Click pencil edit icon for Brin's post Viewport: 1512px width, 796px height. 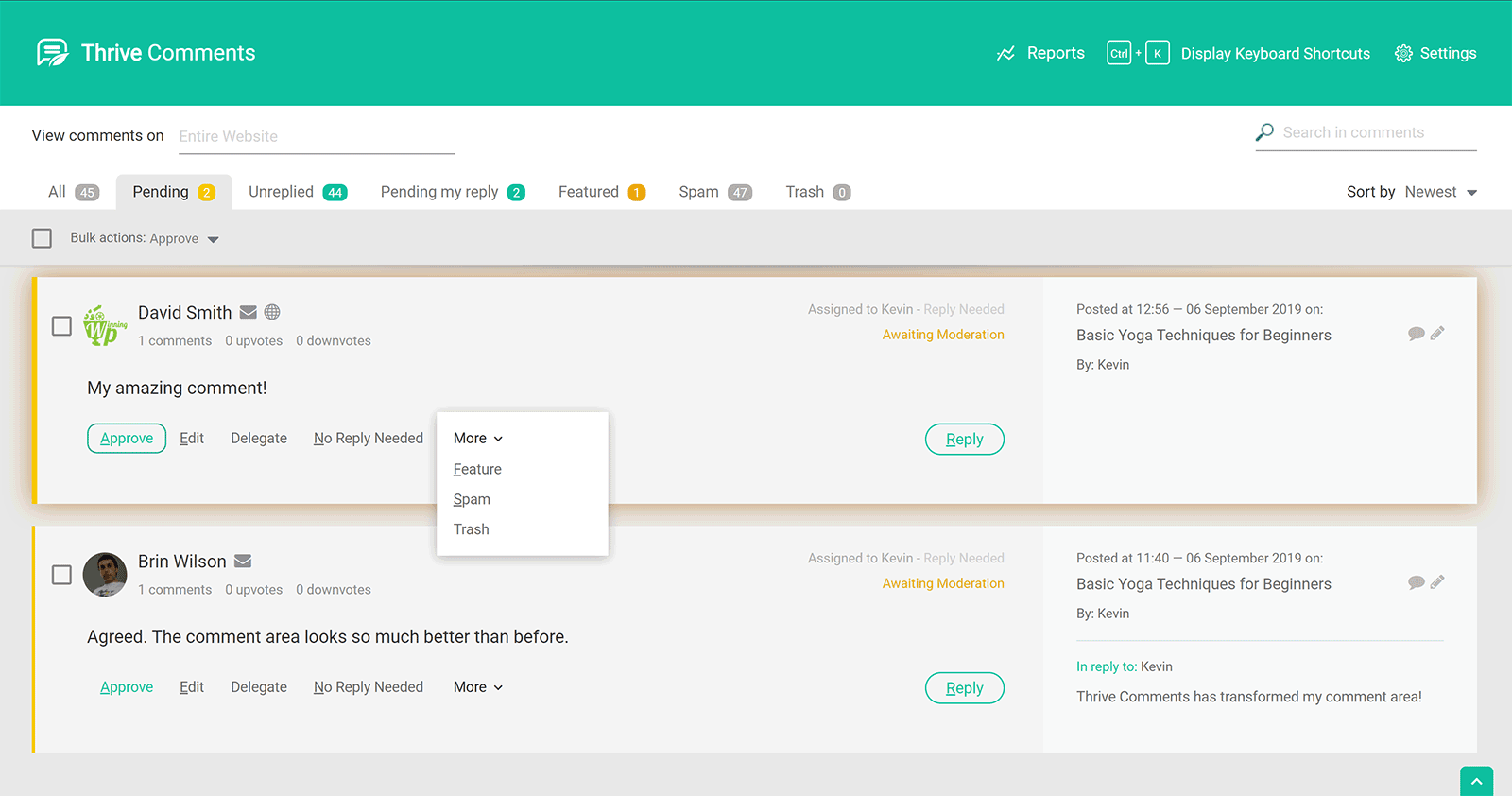(x=1437, y=581)
